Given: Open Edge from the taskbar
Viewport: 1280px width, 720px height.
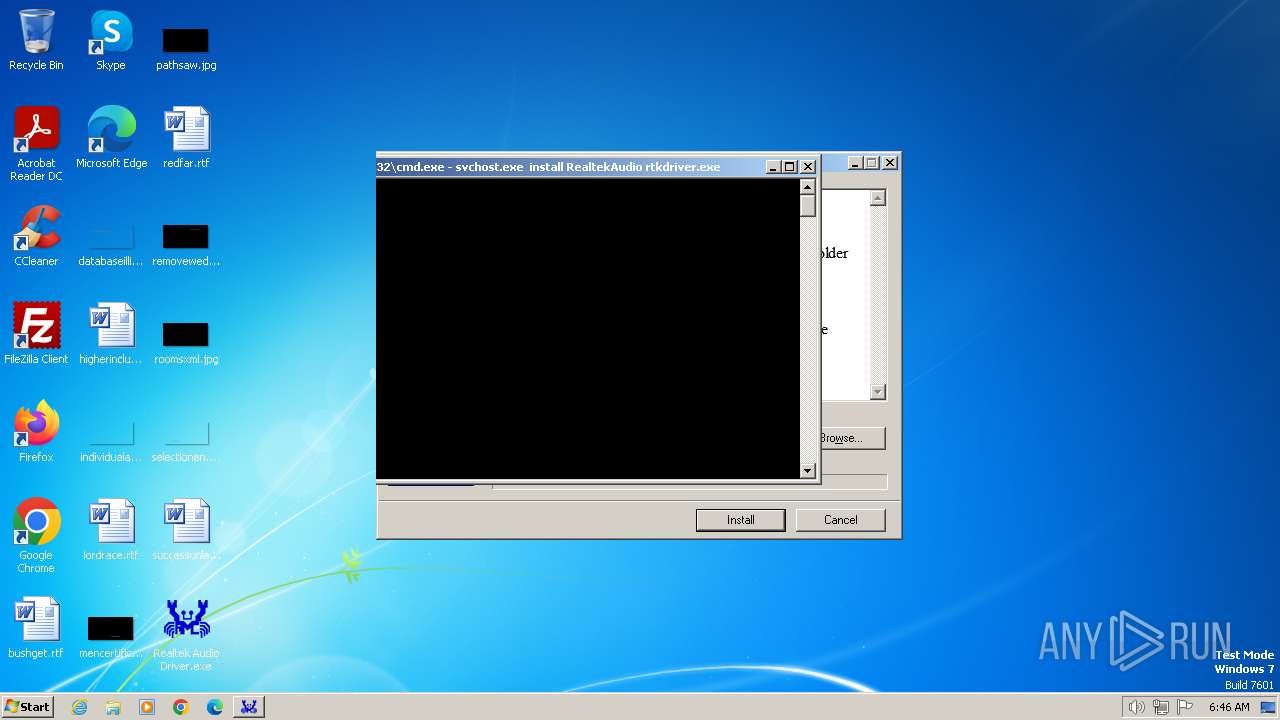Looking at the screenshot, I should [215, 707].
